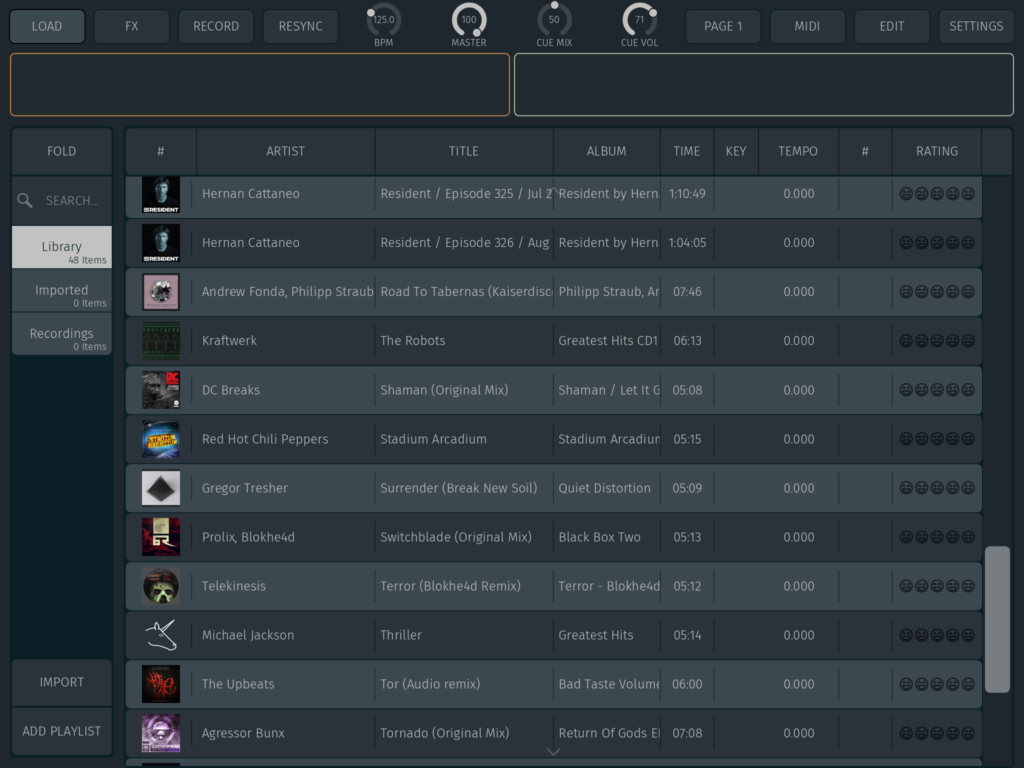Toggle the FX panel button

pos(132,26)
